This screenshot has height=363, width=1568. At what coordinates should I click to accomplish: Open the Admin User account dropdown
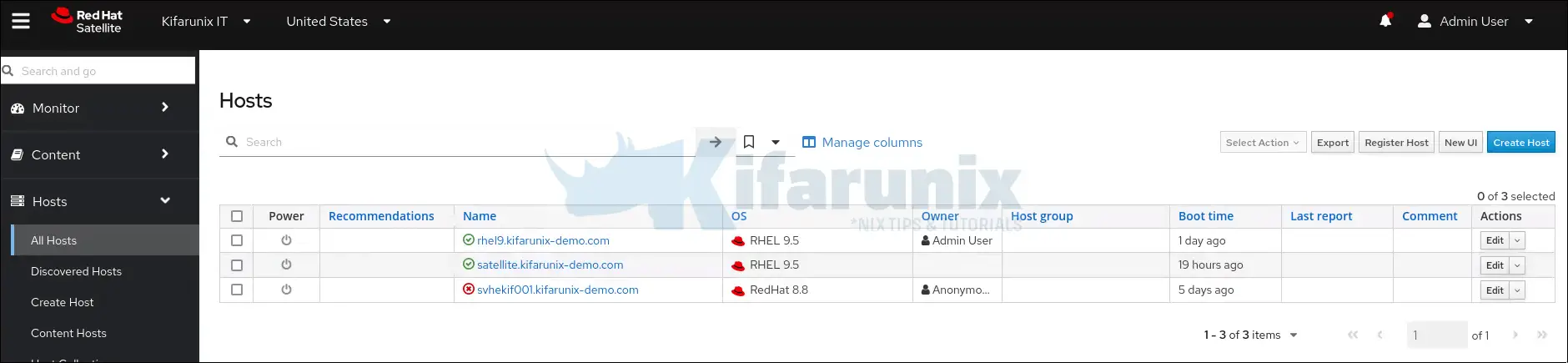click(1475, 22)
